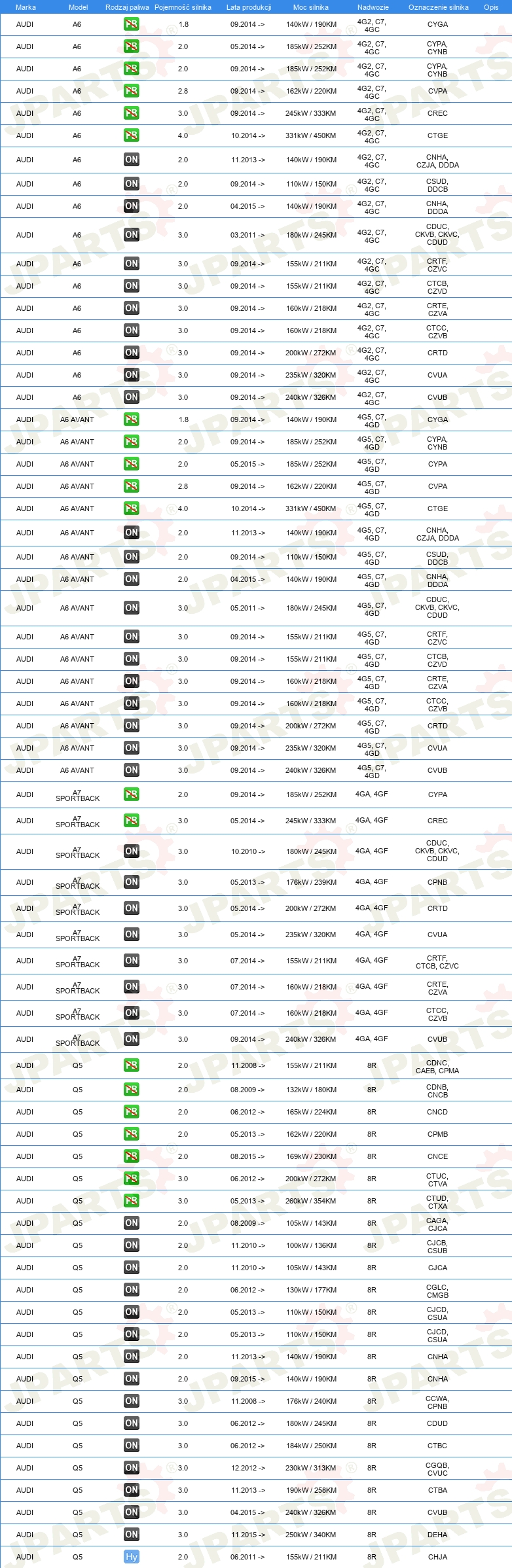
Task: Click ON icon in A6 Avant CVUB 240kW row
Action: point(132,770)
